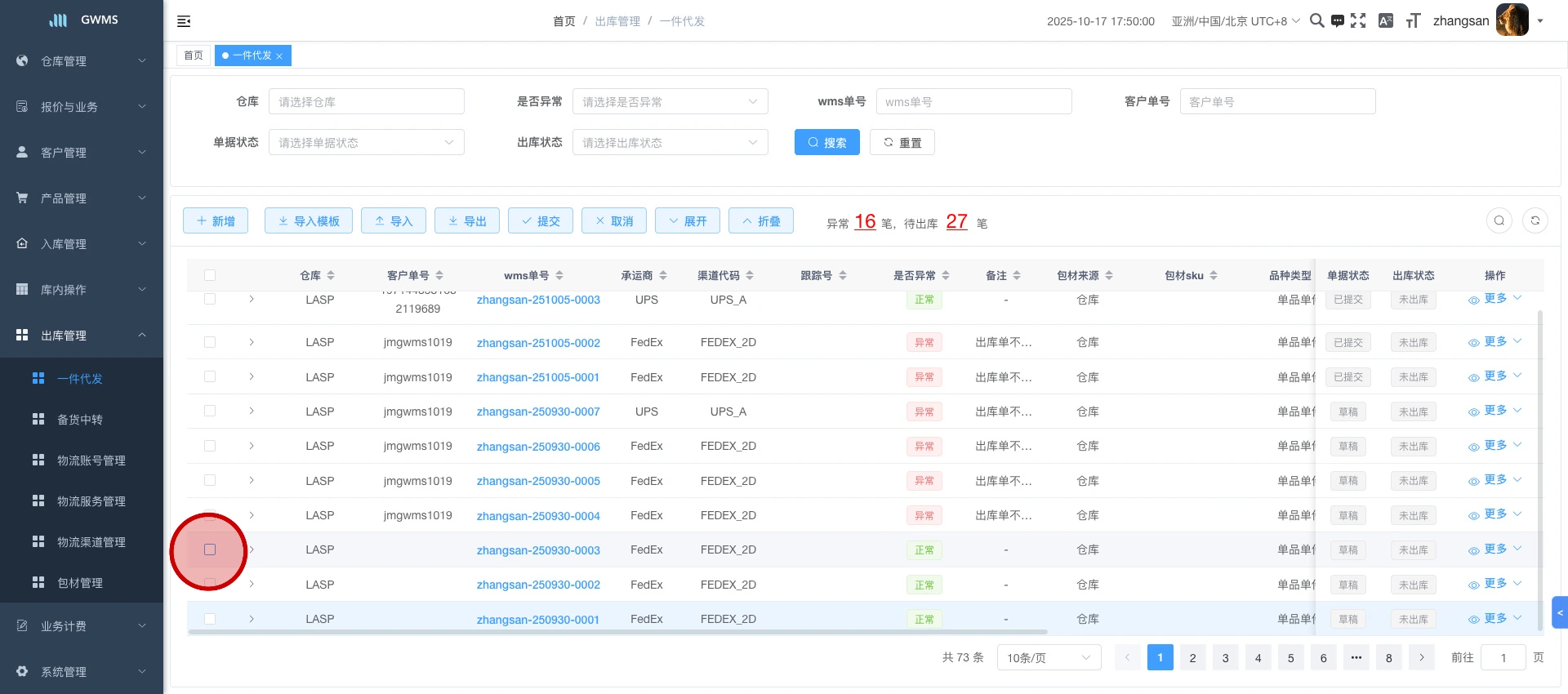This screenshot has height=694, width=1568.
Task: Collapse the sidebar with the hamburger icon
Action: (x=184, y=21)
